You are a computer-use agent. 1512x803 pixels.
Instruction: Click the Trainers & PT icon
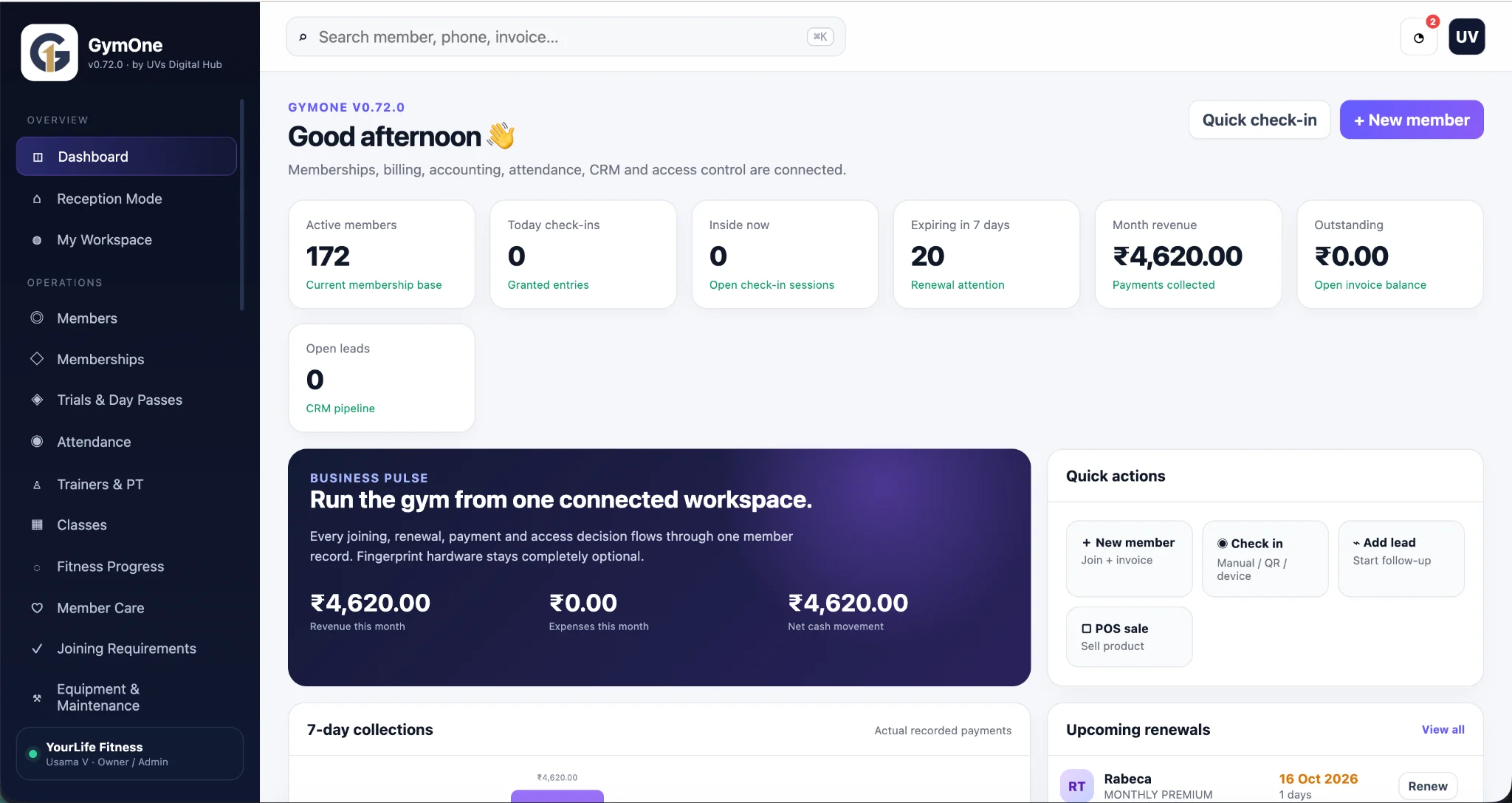click(x=37, y=485)
